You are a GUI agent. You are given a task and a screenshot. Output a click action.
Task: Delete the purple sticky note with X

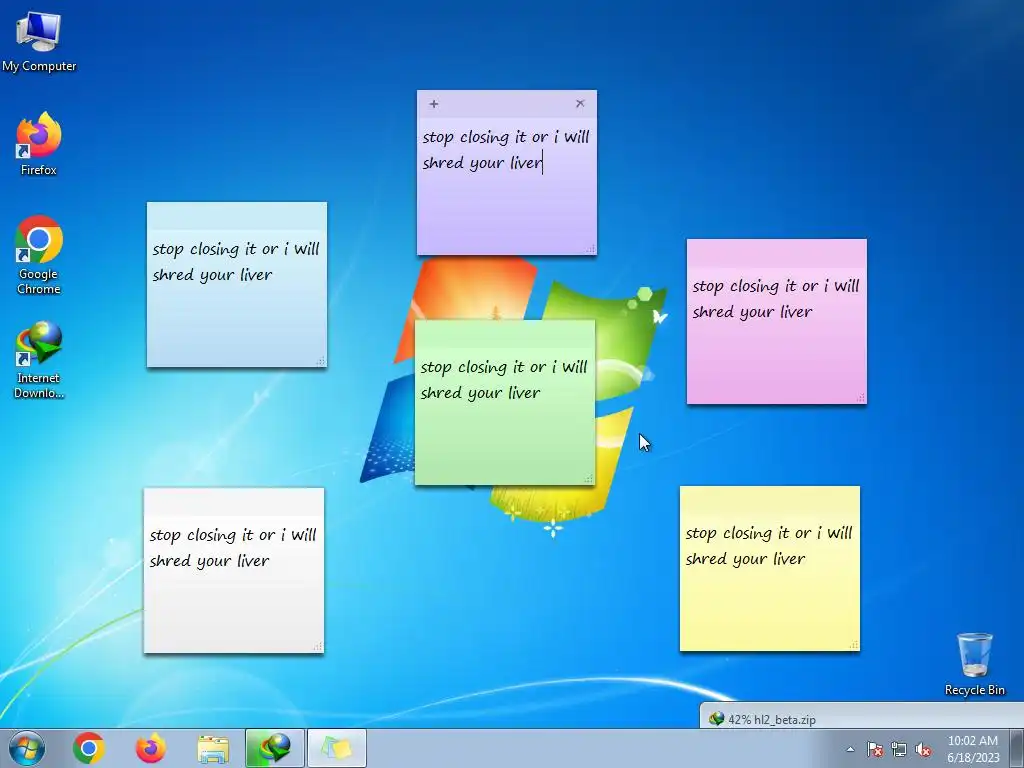pos(580,103)
